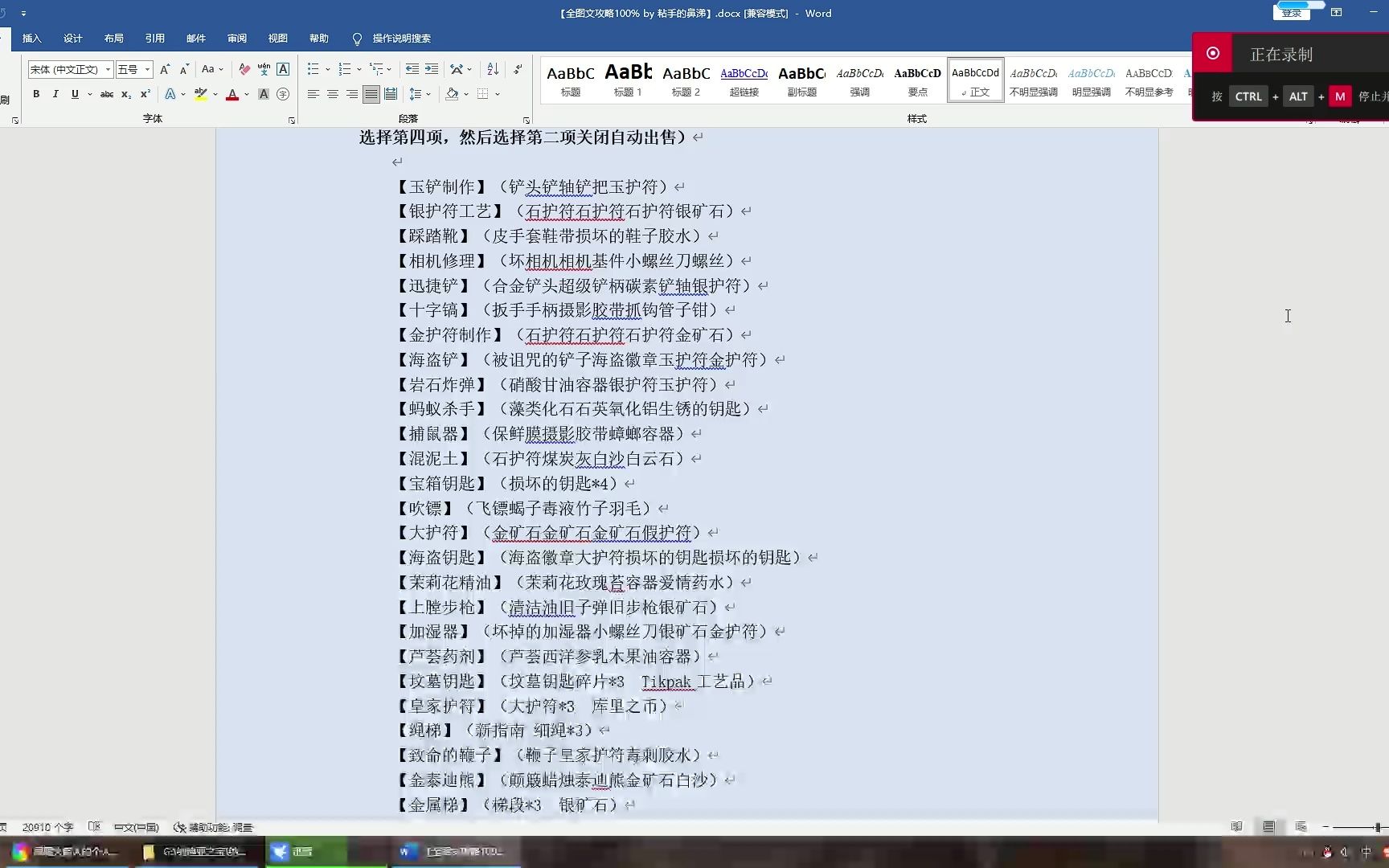
Task: Center the text
Action: click(333, 94)
